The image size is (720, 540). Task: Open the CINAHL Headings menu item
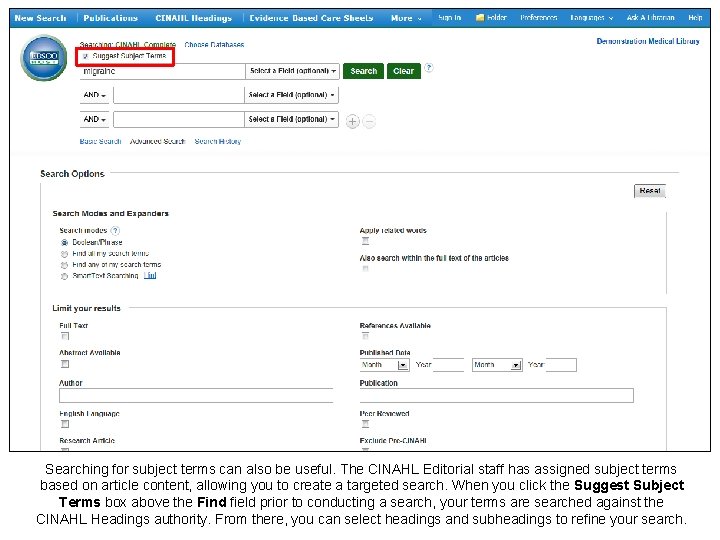(193, 18)
